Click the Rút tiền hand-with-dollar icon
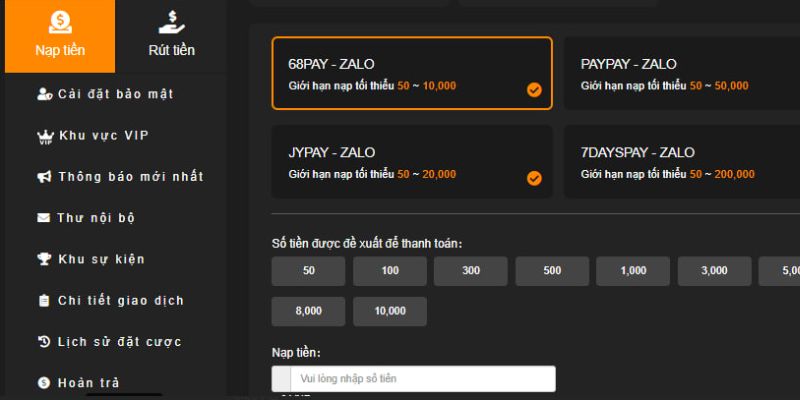800x400 pixels. [171, 22]
